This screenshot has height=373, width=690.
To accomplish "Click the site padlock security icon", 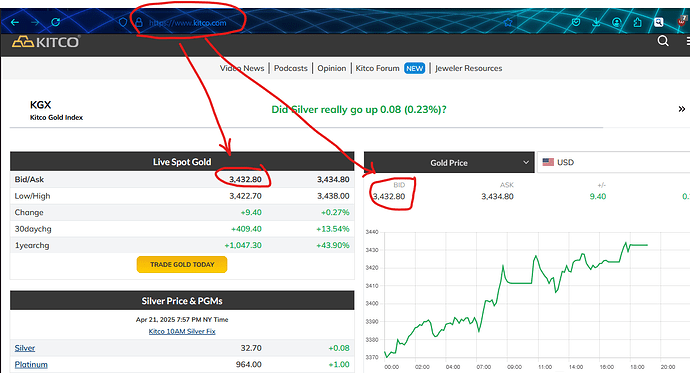I will click(139, 22).
